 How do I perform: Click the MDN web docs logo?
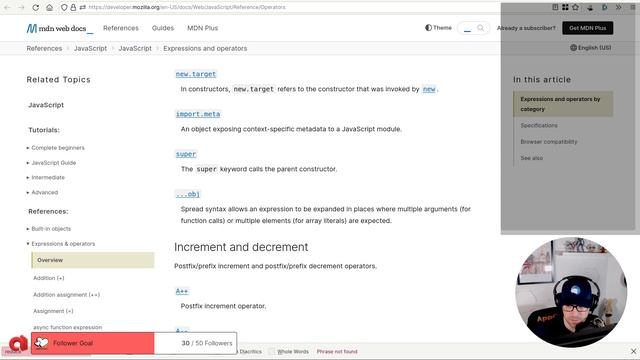60,28
